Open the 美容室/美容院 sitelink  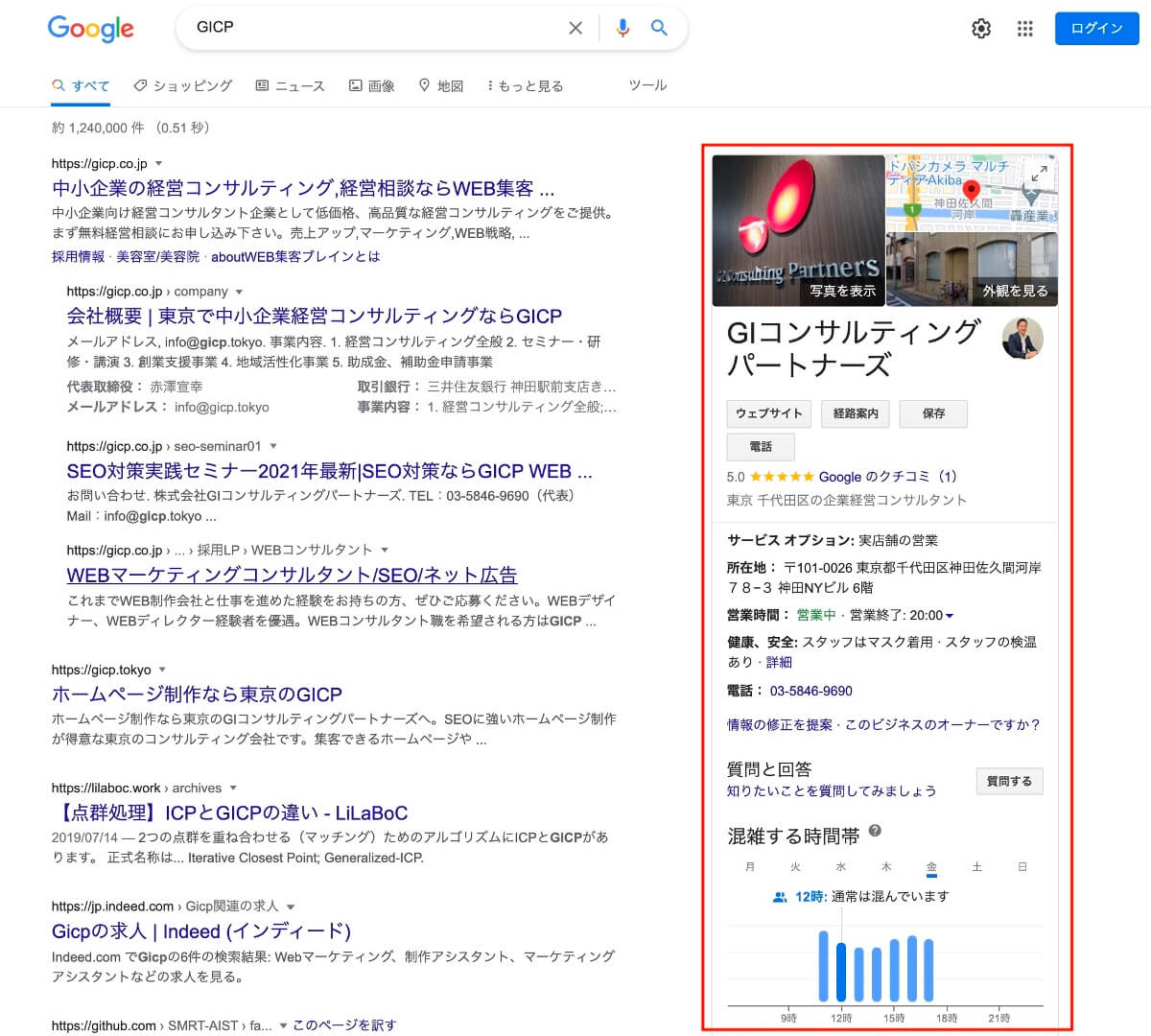(158, 257)
